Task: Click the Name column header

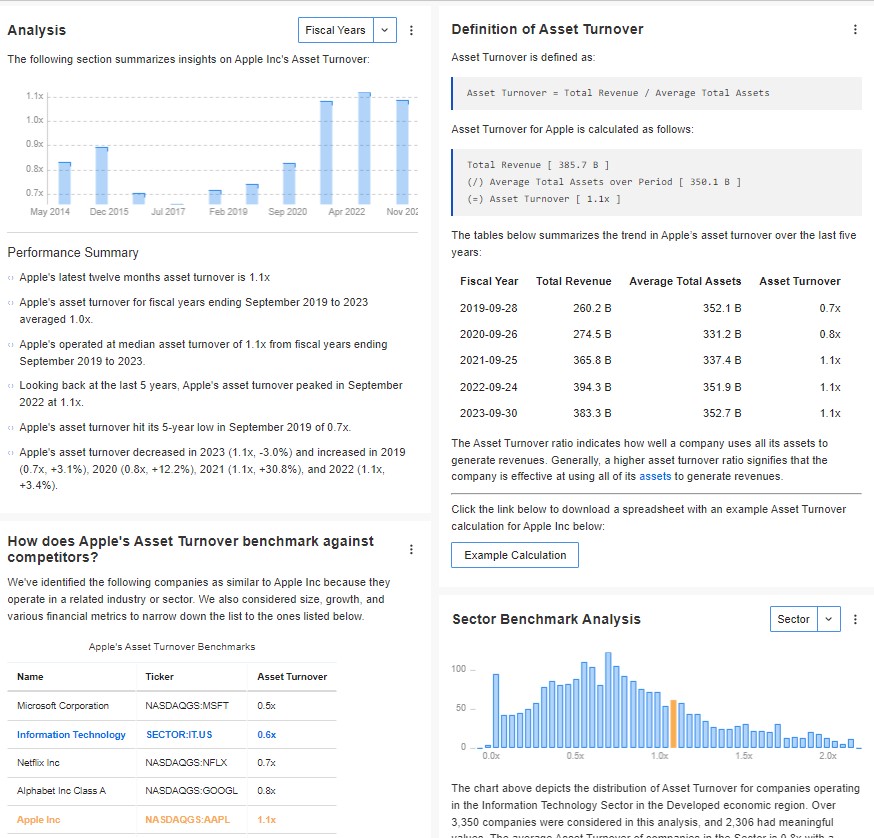Action: coord(30,676)
